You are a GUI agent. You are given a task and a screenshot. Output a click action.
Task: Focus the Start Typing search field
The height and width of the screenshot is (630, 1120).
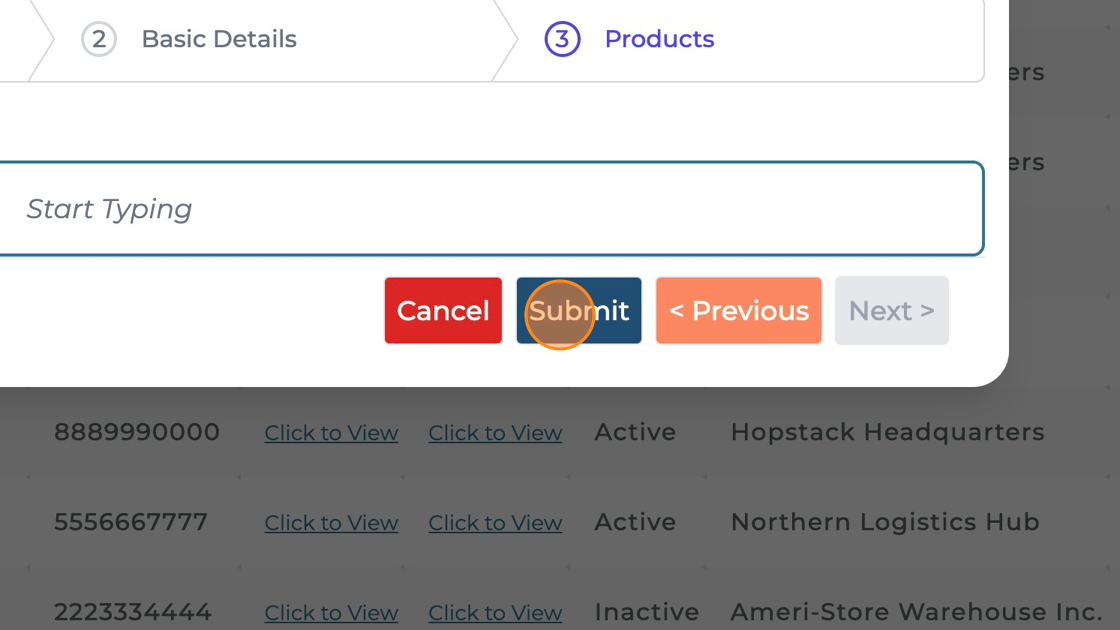(490, 209)
